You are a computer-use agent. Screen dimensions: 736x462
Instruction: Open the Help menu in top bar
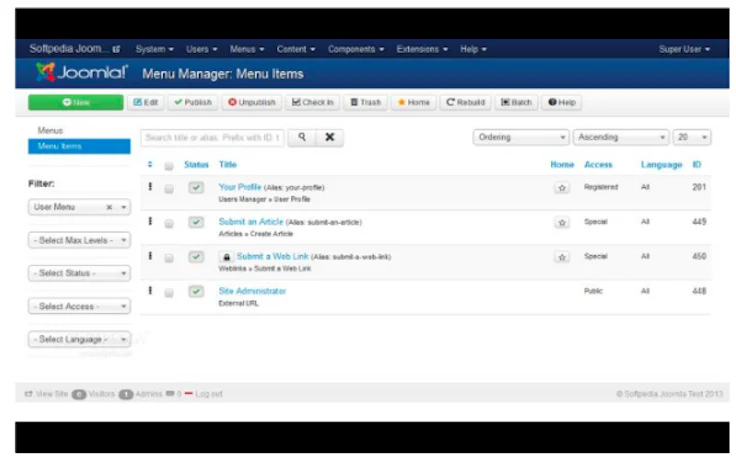coord(473,49)
